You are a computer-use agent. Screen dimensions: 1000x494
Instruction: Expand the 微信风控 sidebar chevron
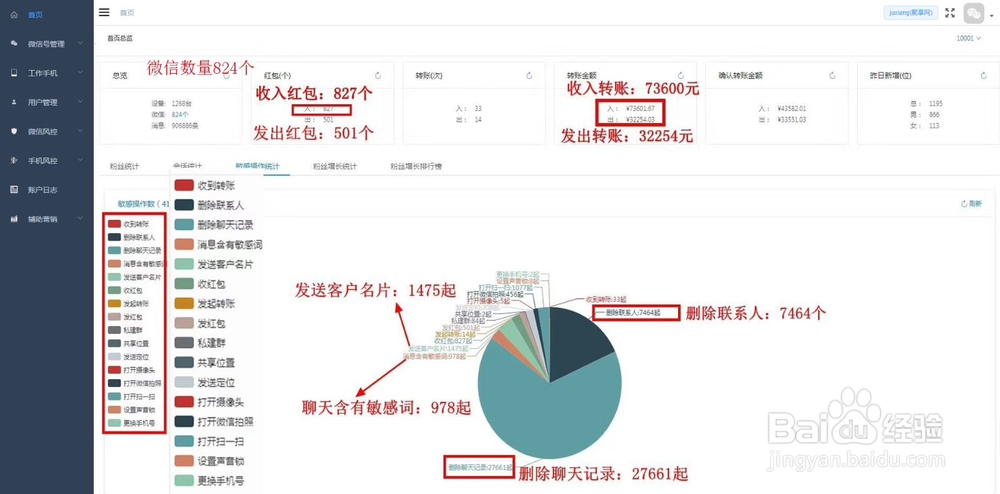coord(80,131)
